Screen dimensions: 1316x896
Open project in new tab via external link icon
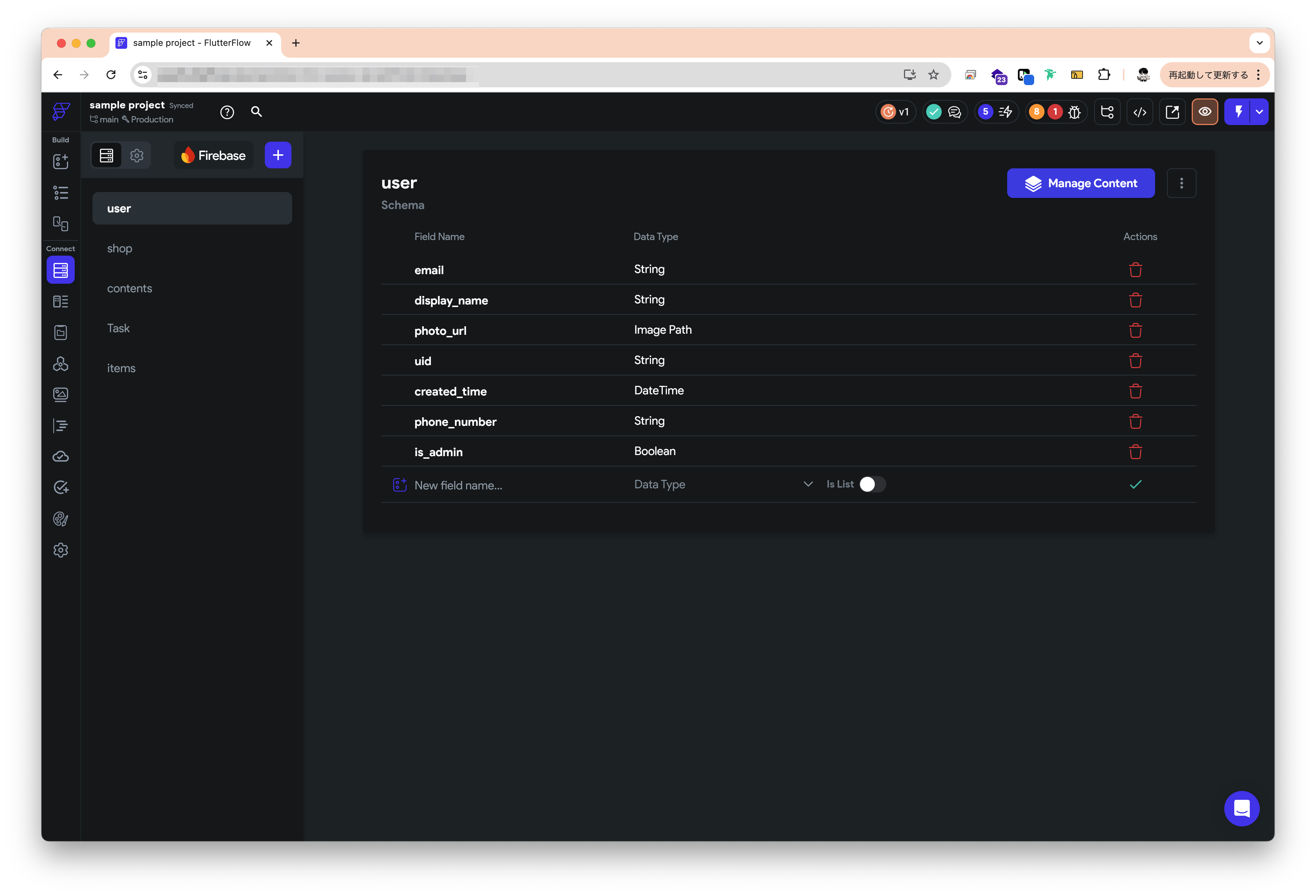tap(1172, 112)
